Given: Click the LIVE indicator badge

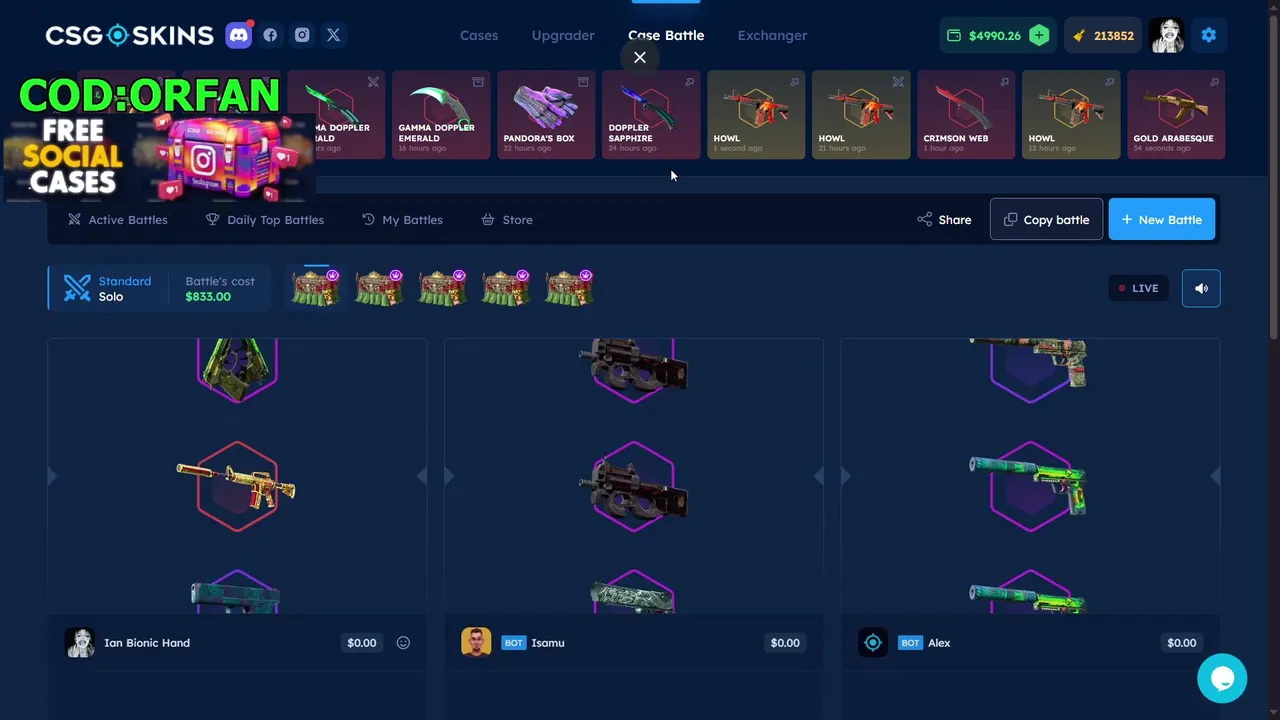Looking at the screenshot, I should (1138, 288).
